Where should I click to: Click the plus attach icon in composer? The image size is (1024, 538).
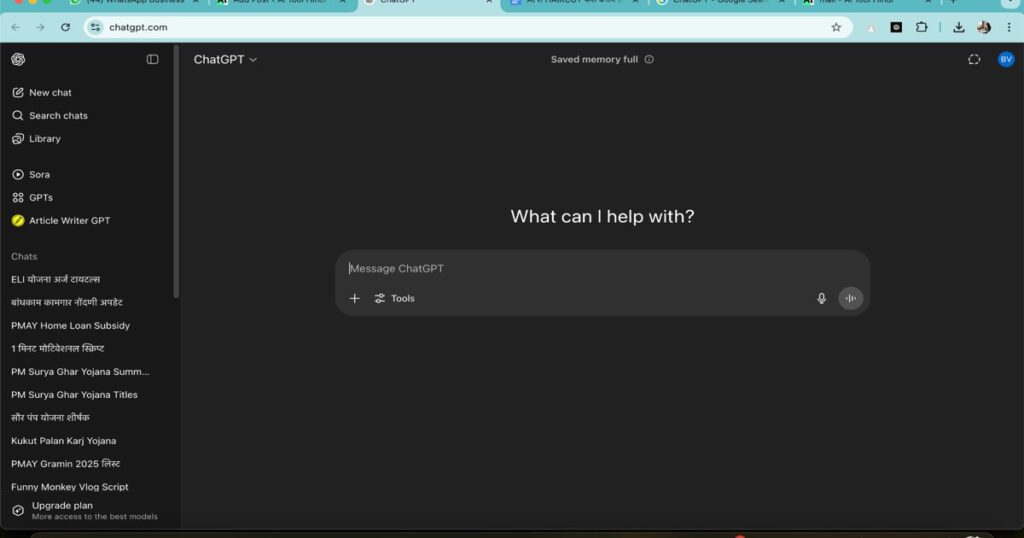355,298
